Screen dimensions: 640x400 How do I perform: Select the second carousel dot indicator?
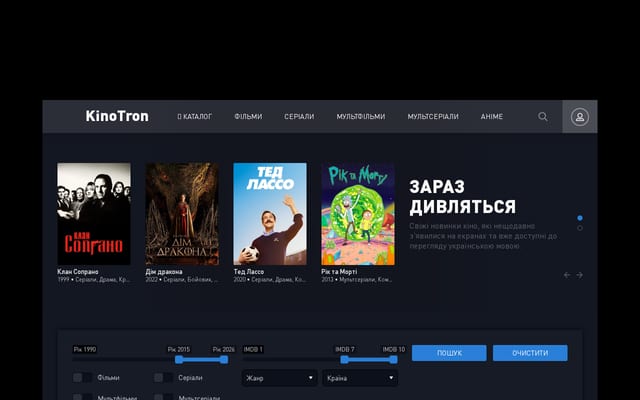pyautogui.click(x=580, y=228)
